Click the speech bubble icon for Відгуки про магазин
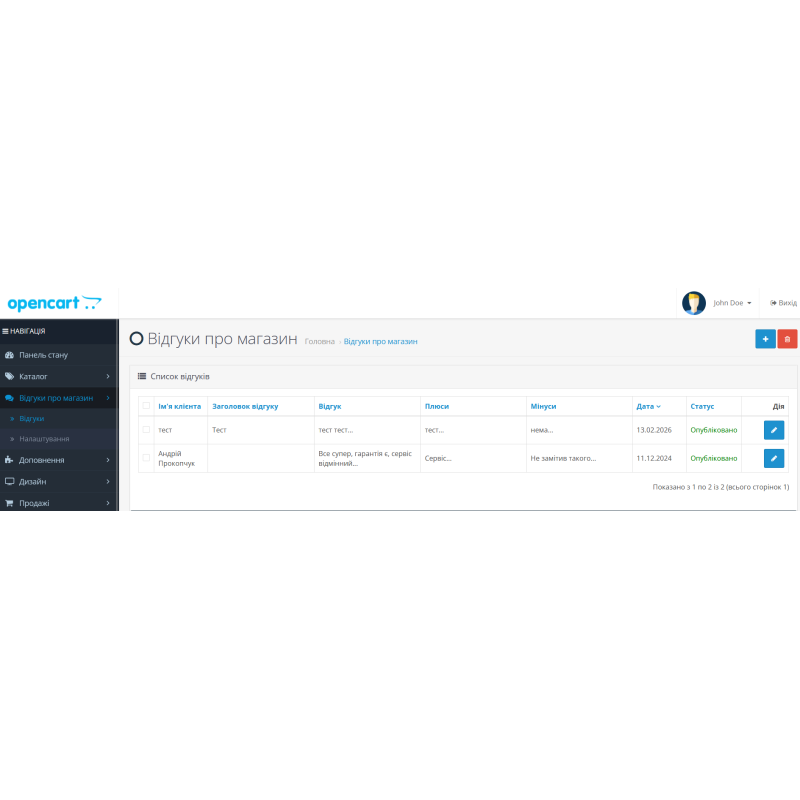The image size is (800, 800). tap(9, 398)
